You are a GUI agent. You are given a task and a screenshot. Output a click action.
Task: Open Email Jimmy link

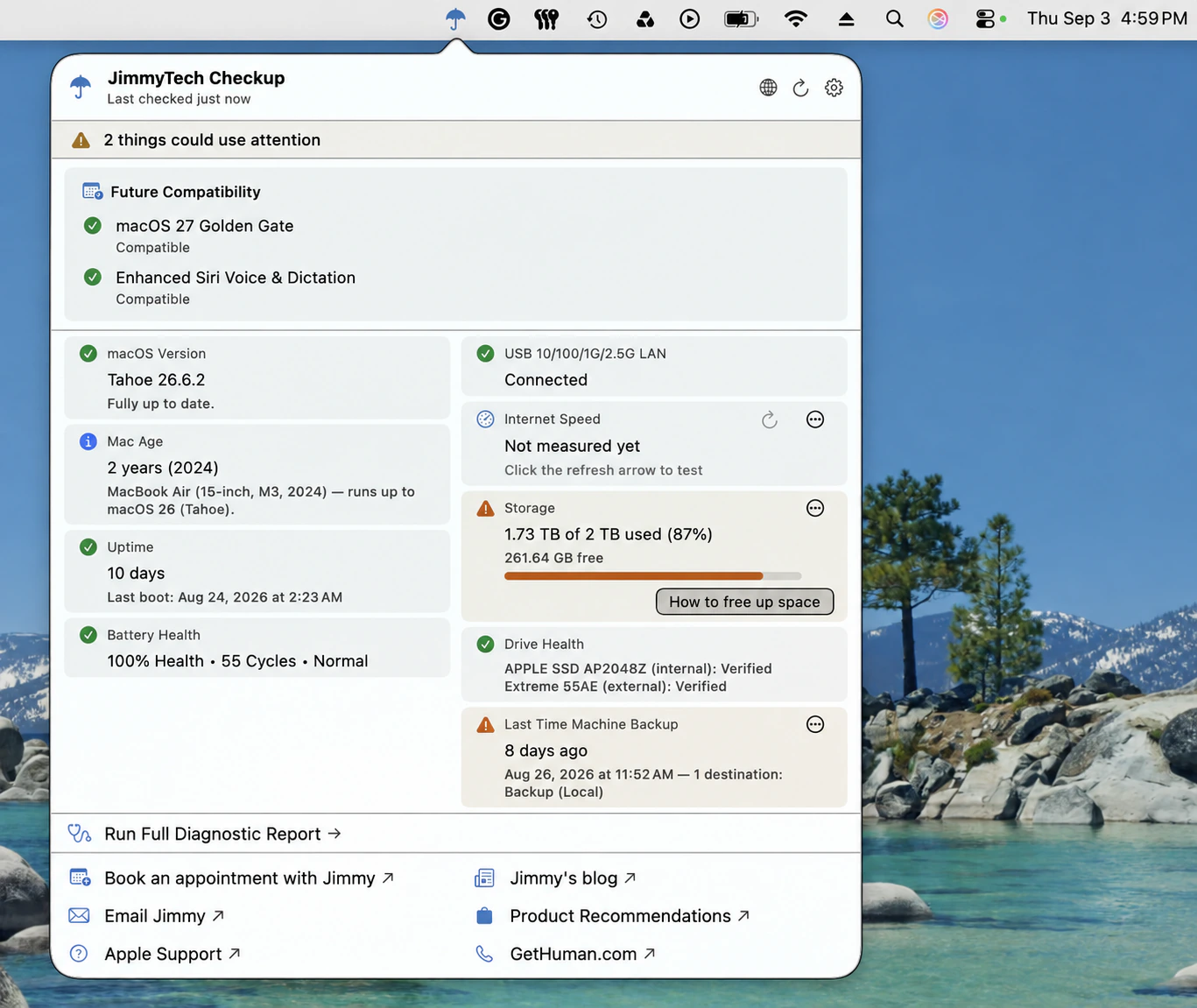164,916
